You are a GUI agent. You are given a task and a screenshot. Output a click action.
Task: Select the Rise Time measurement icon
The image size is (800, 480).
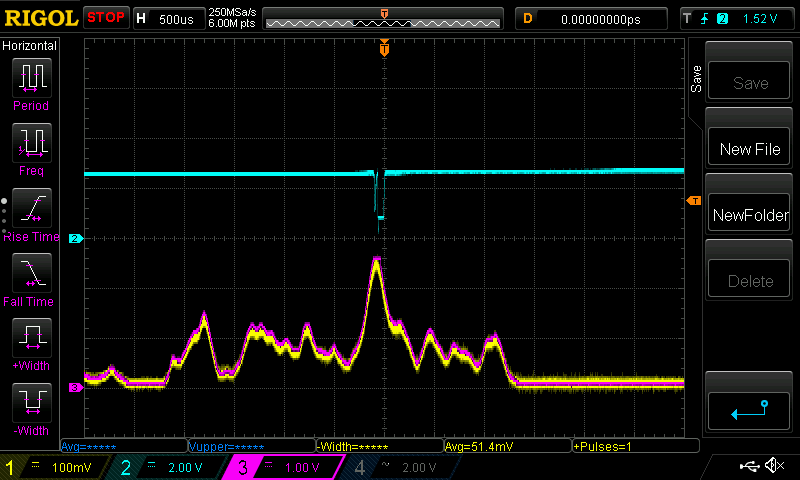[x=32, y=208]
